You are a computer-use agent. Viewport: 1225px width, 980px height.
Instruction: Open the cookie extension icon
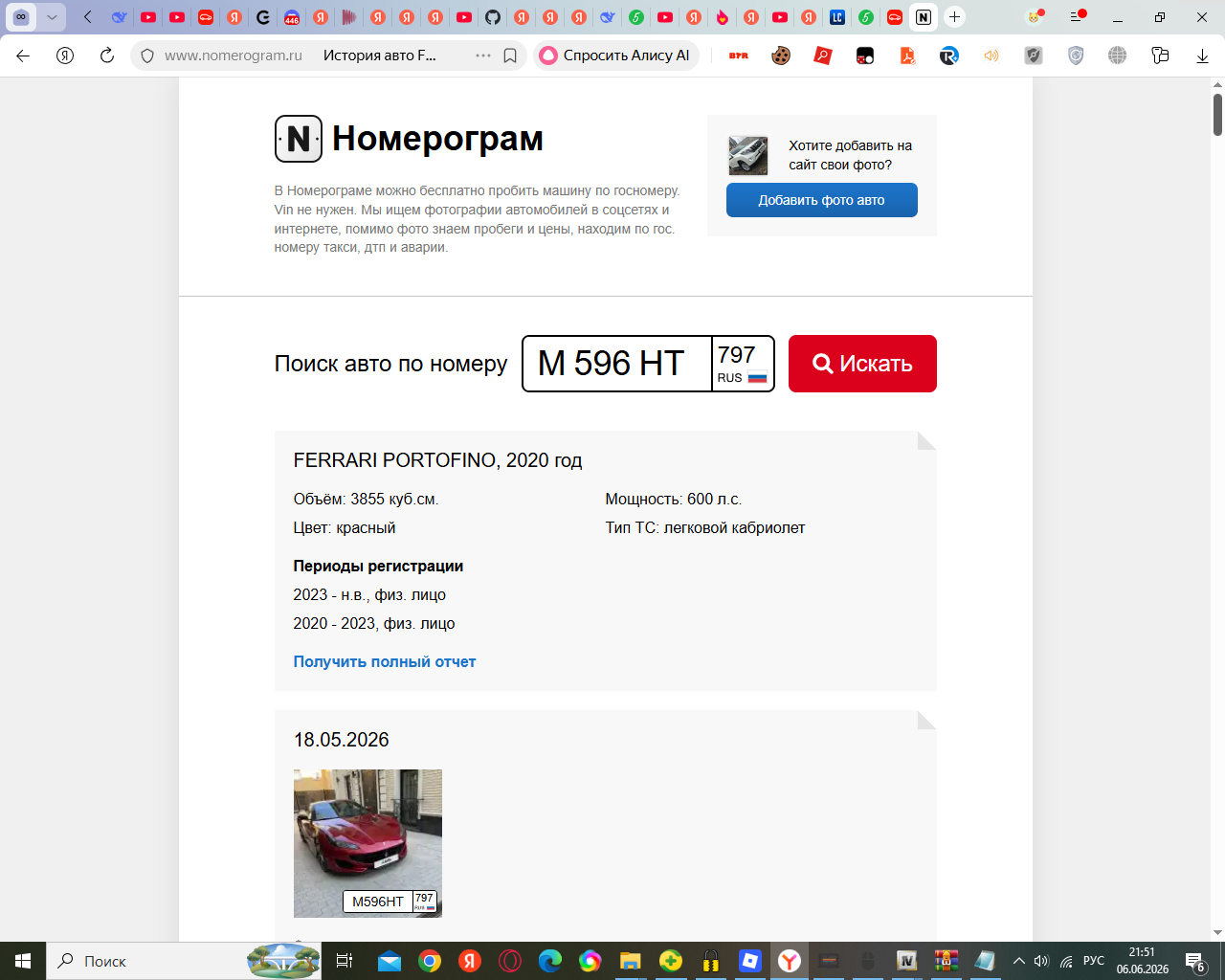pos(781,56)
